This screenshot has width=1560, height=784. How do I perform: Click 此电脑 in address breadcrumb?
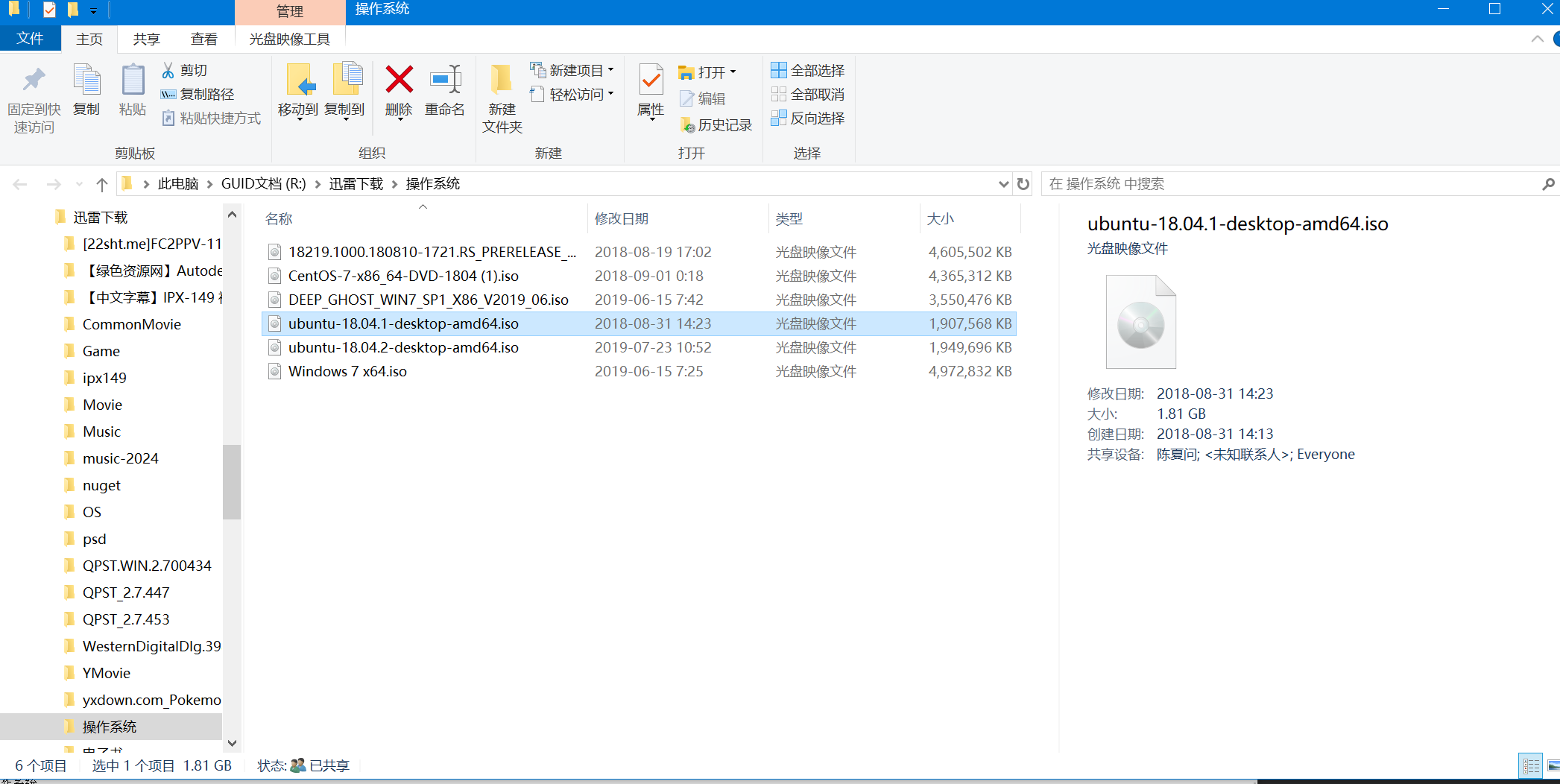pyautogui.click(x=178, y=184)
